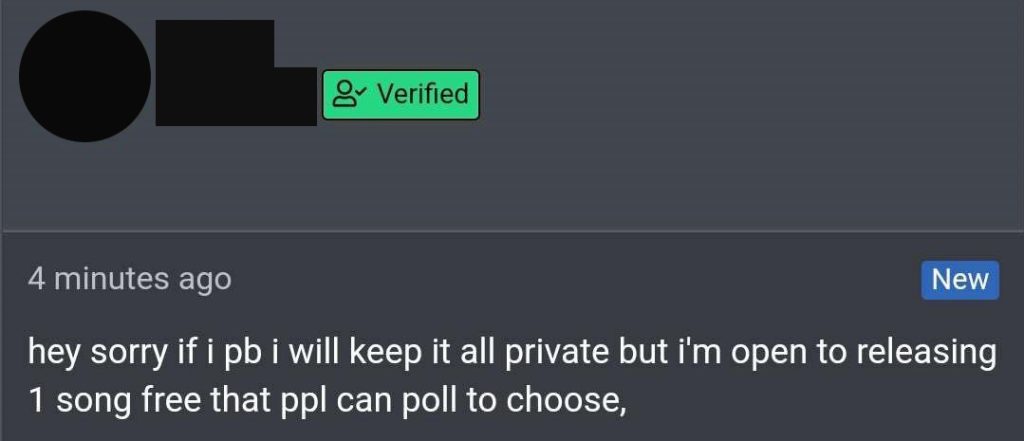This screenshot has height=441, width=1024.
Task: Click the word "song" in the post
Action: (93, 402)
